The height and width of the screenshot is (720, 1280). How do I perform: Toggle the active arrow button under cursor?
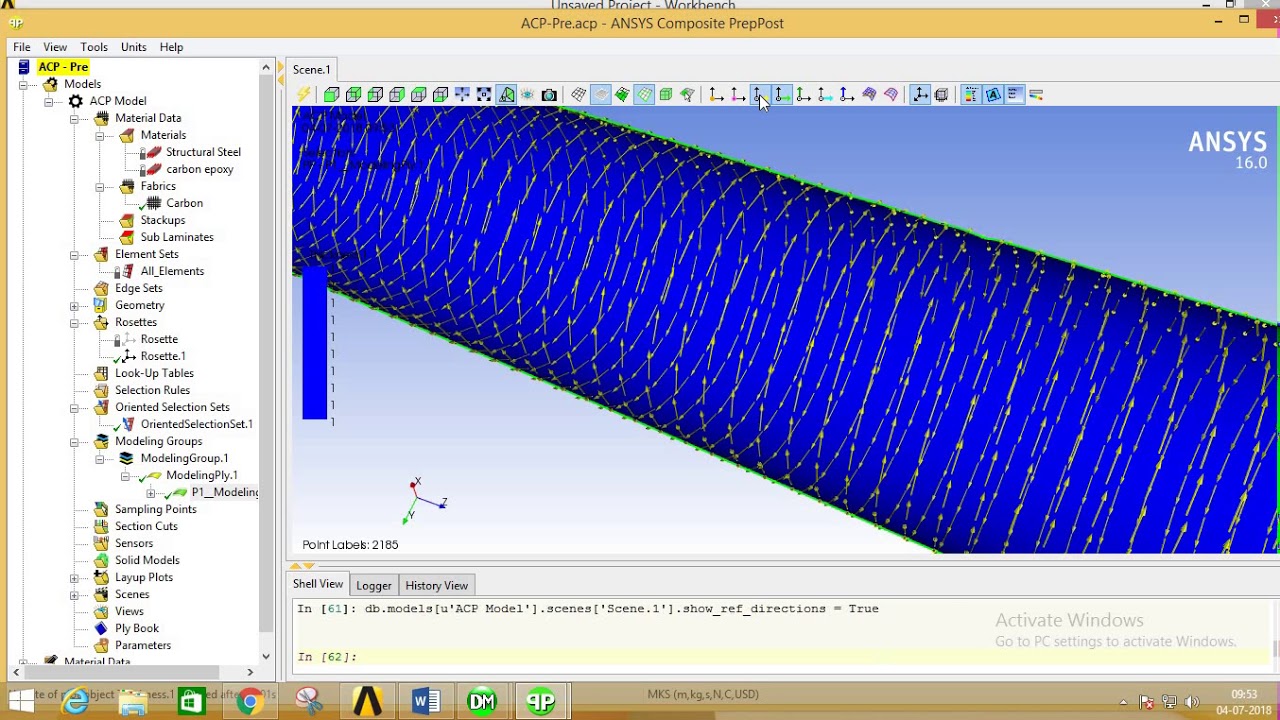click(x=760, y=95)
